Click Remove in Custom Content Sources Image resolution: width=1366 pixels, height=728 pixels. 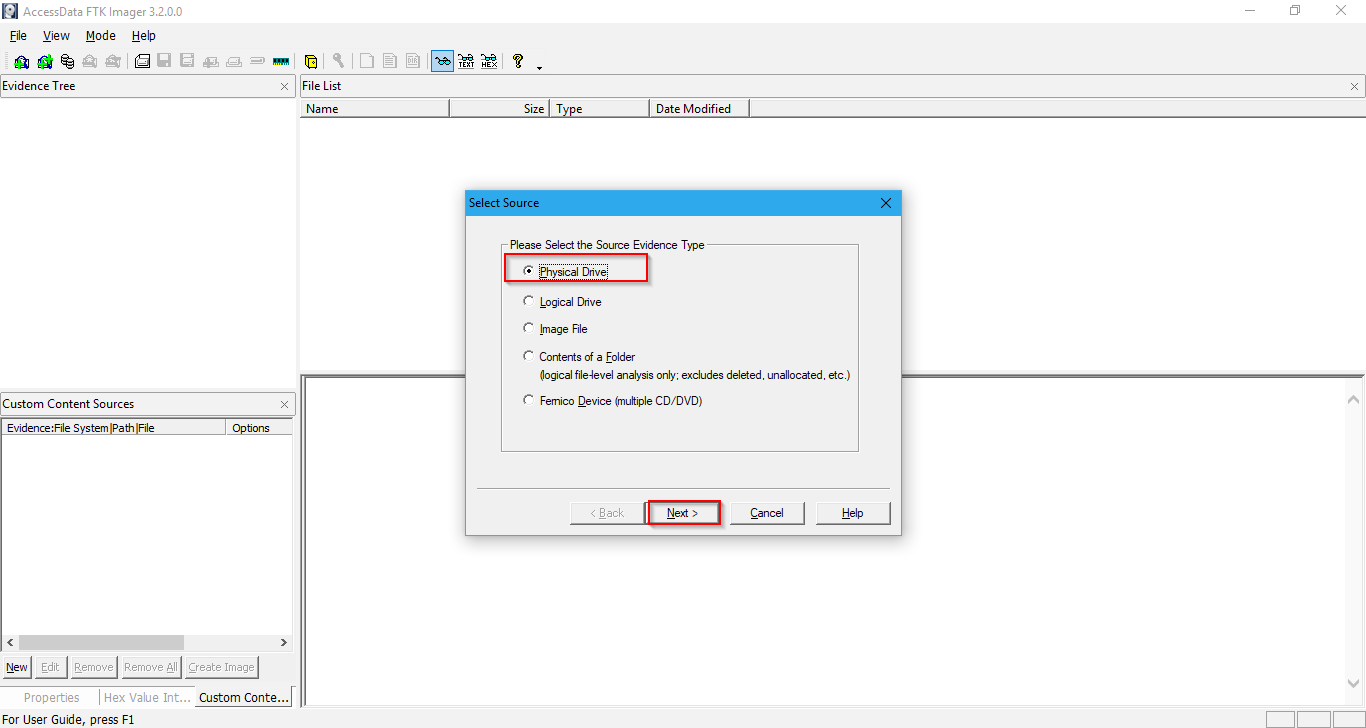pyautogui.click(x=93, y=667)
